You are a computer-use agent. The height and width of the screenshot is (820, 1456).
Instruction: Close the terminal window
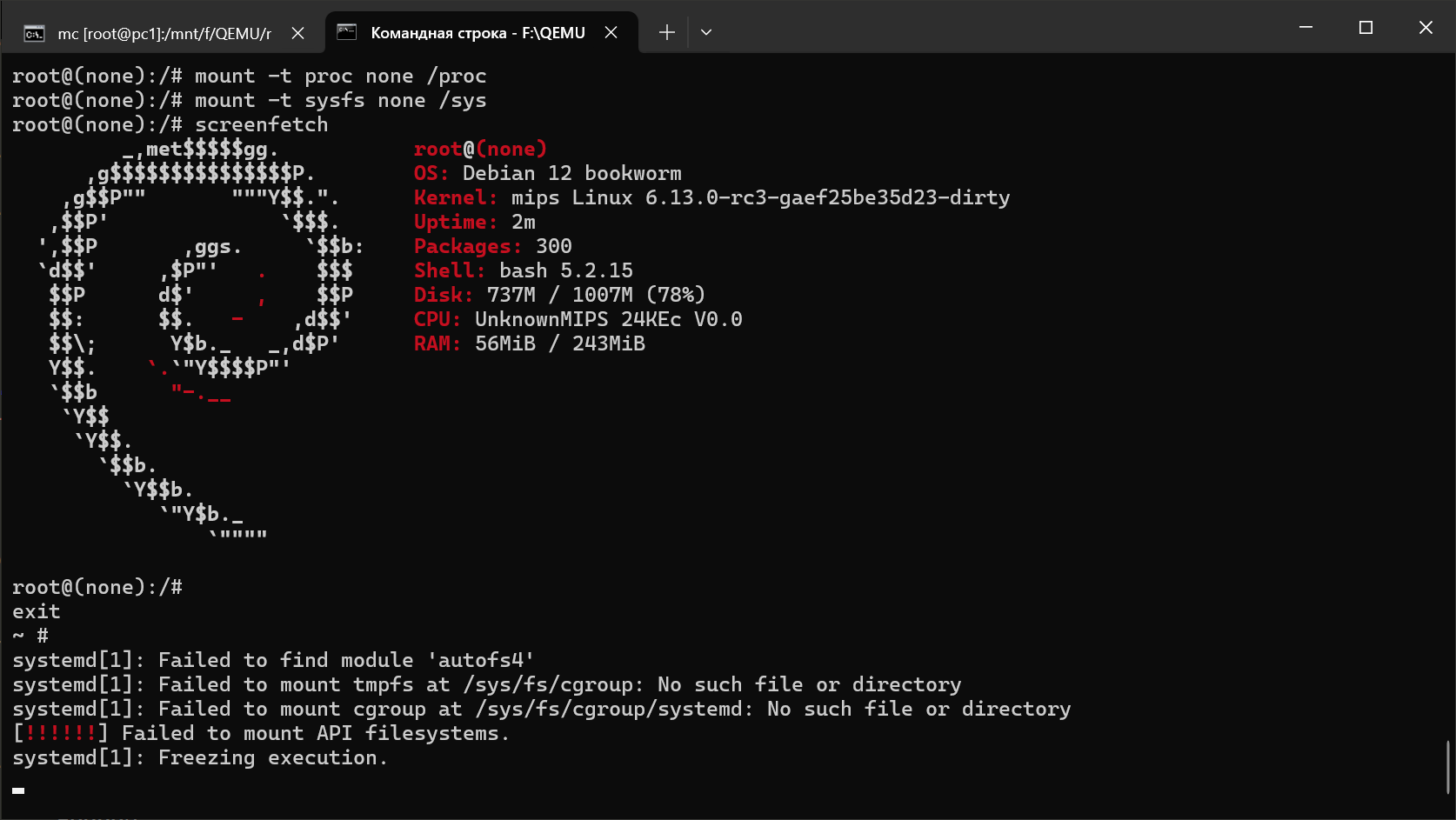pos(1426,28)
